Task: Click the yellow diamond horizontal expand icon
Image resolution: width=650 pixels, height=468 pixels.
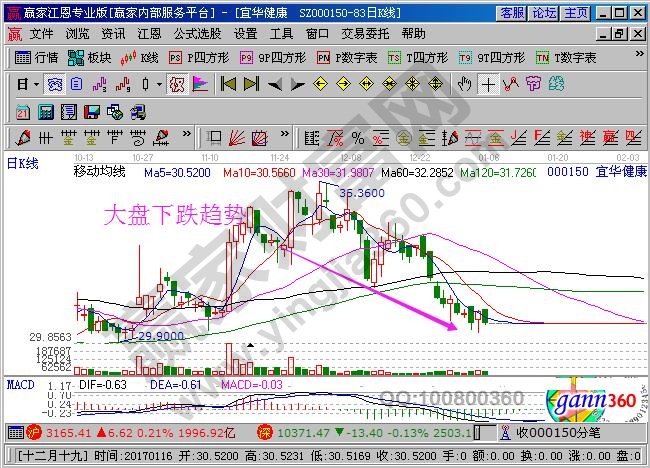Action: coord(367,85)
